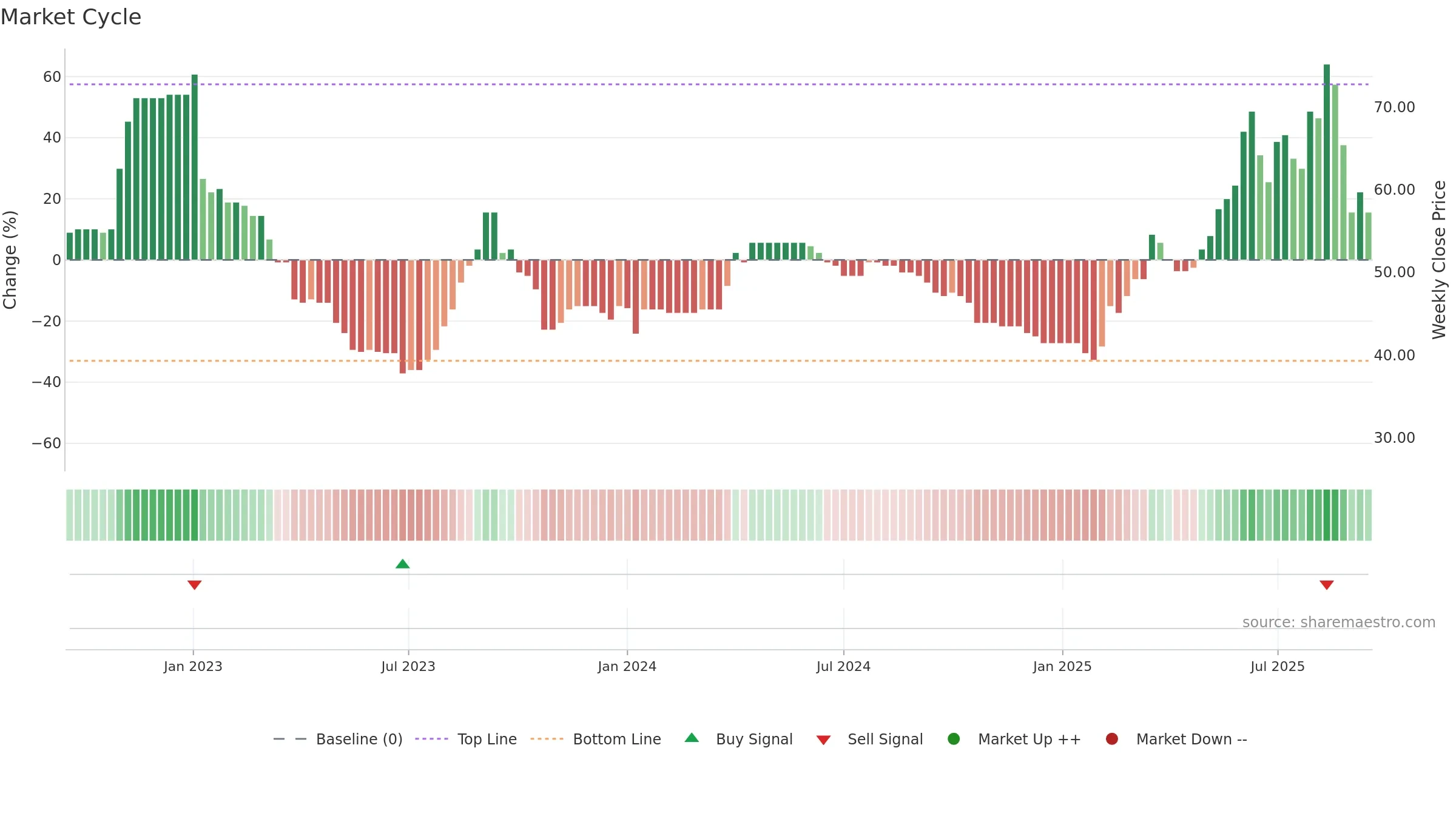Viewport: 1456px width, 819px height.
Task: Click the Market Down -- legend text
Action: [1191, 739]
